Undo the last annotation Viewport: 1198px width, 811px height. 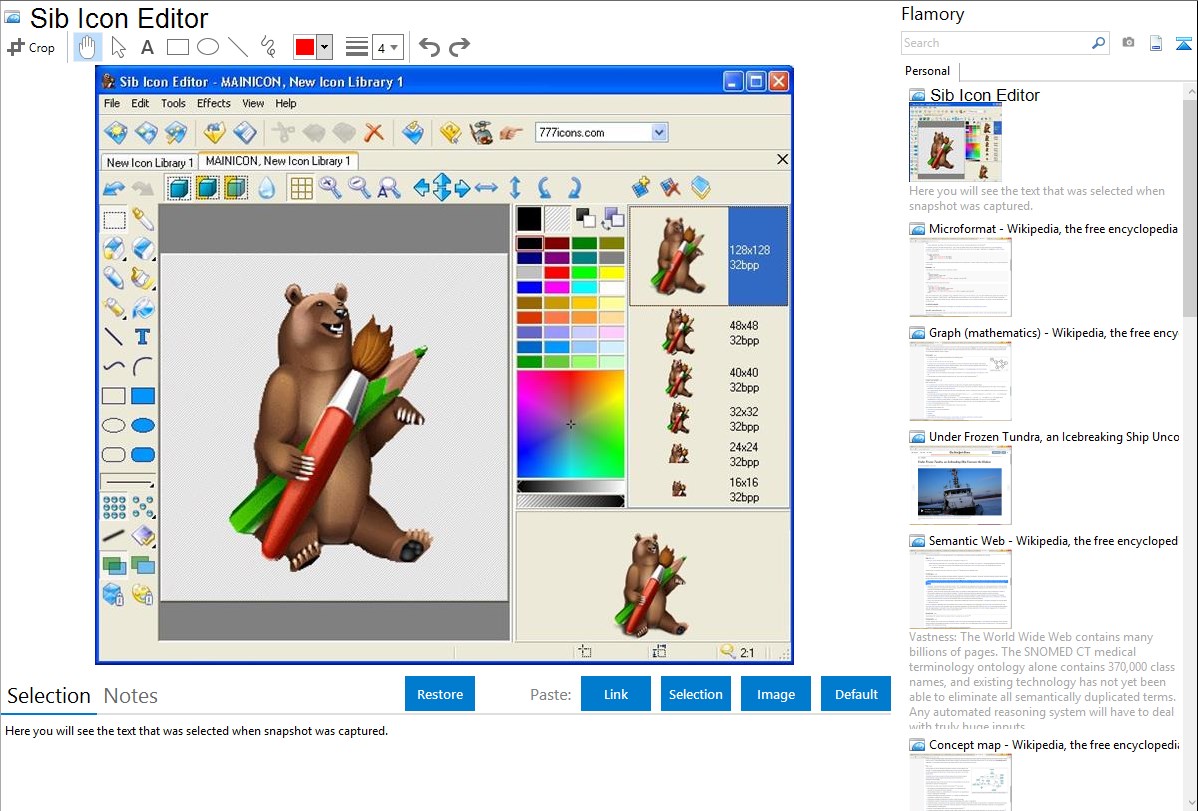(429, 47)
